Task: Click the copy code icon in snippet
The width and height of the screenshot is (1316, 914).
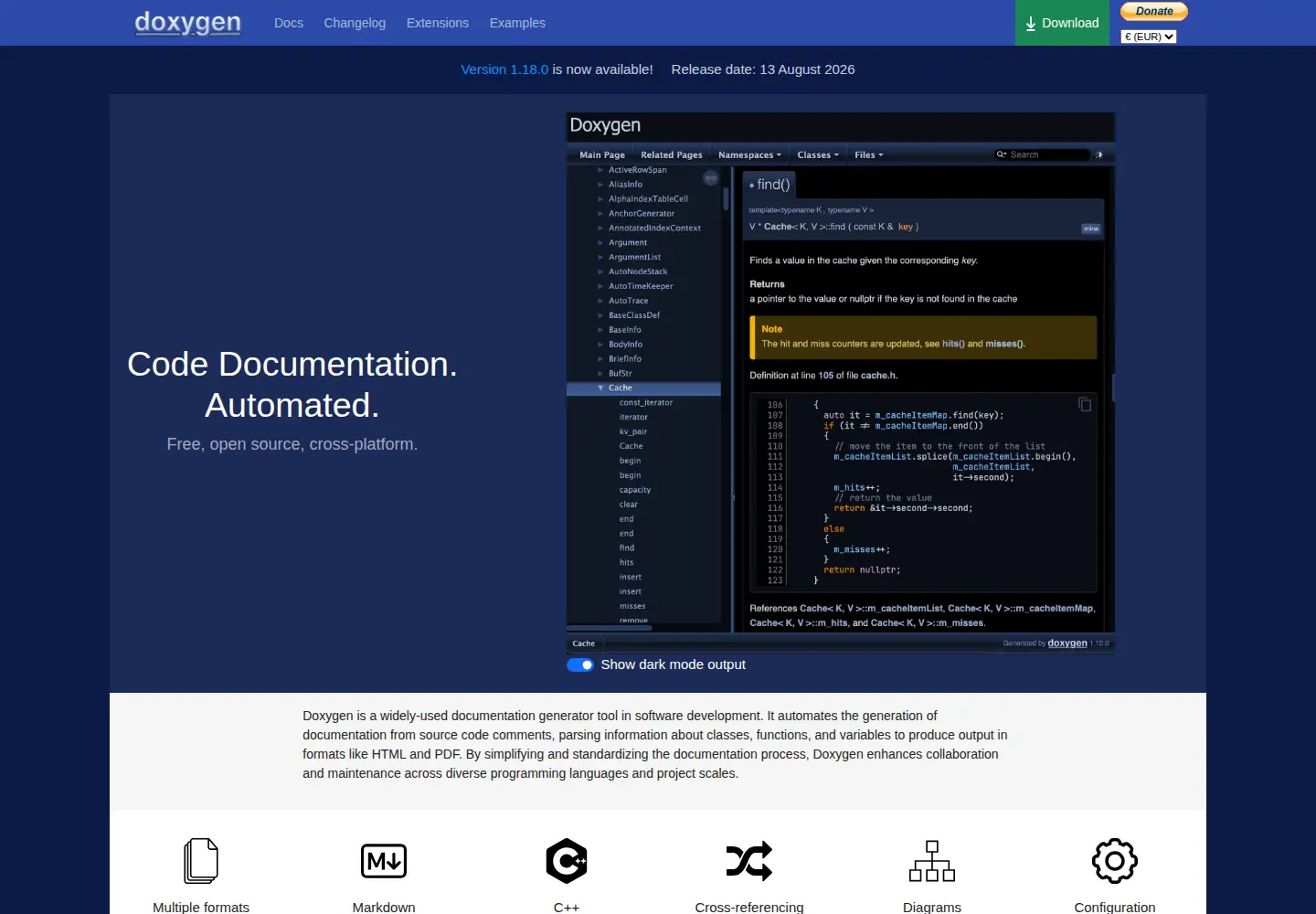Action: [x=1085, y=404]
